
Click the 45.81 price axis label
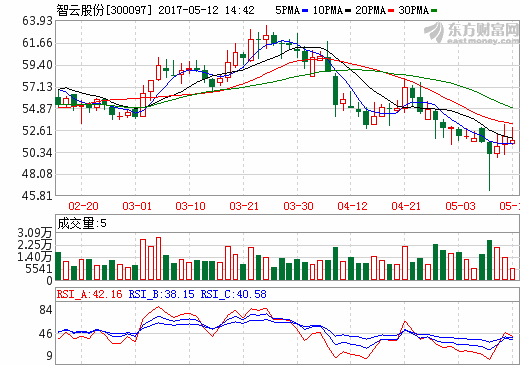(x=37, y=196)
